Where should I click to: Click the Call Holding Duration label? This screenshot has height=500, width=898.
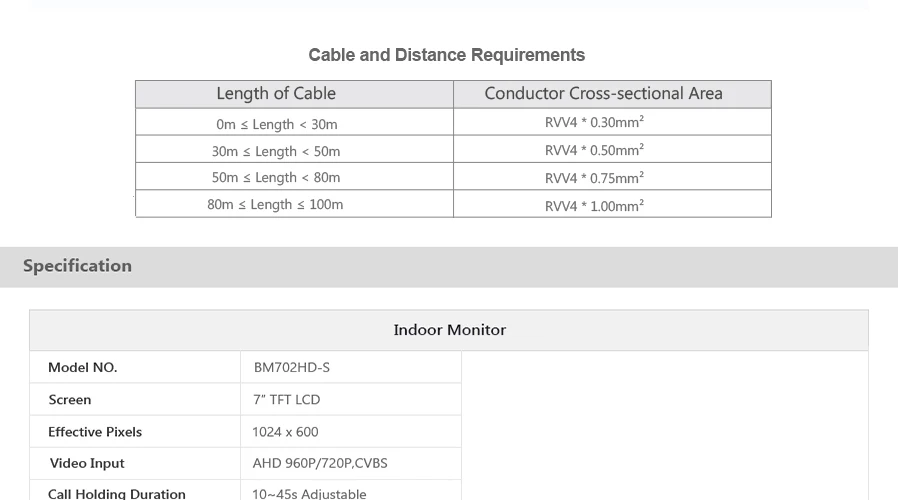tap(117, 494)
